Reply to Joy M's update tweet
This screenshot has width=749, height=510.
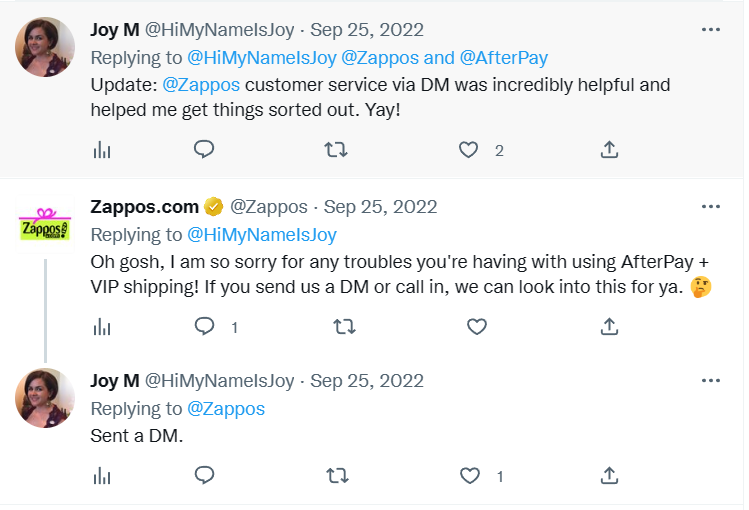[x=204, y=150]
